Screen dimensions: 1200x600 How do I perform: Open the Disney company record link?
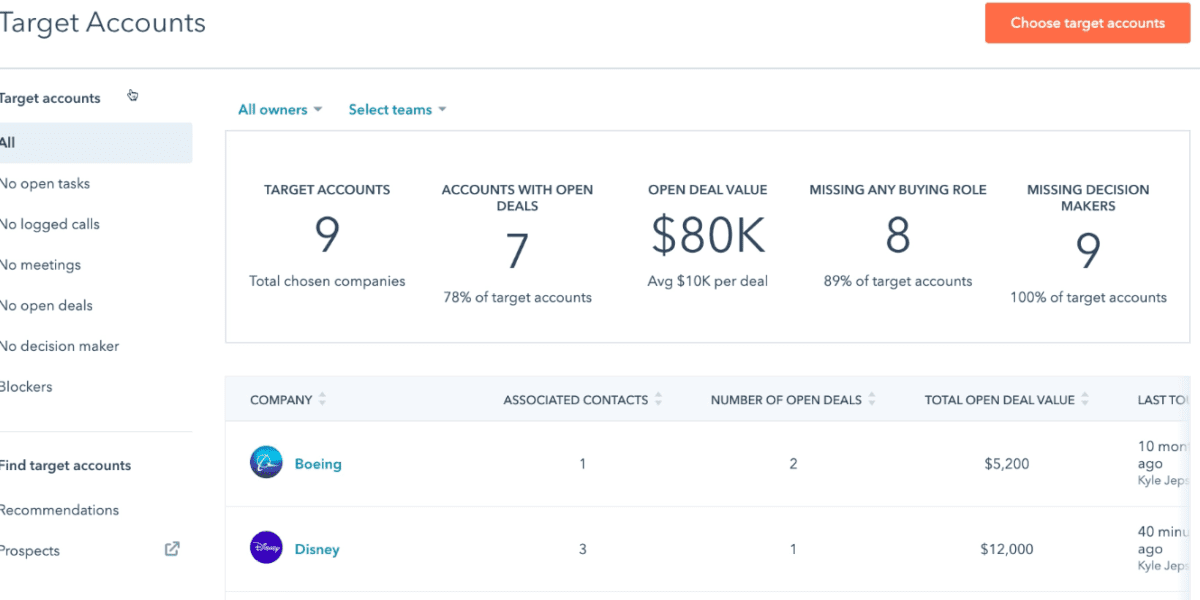[317, 549]
